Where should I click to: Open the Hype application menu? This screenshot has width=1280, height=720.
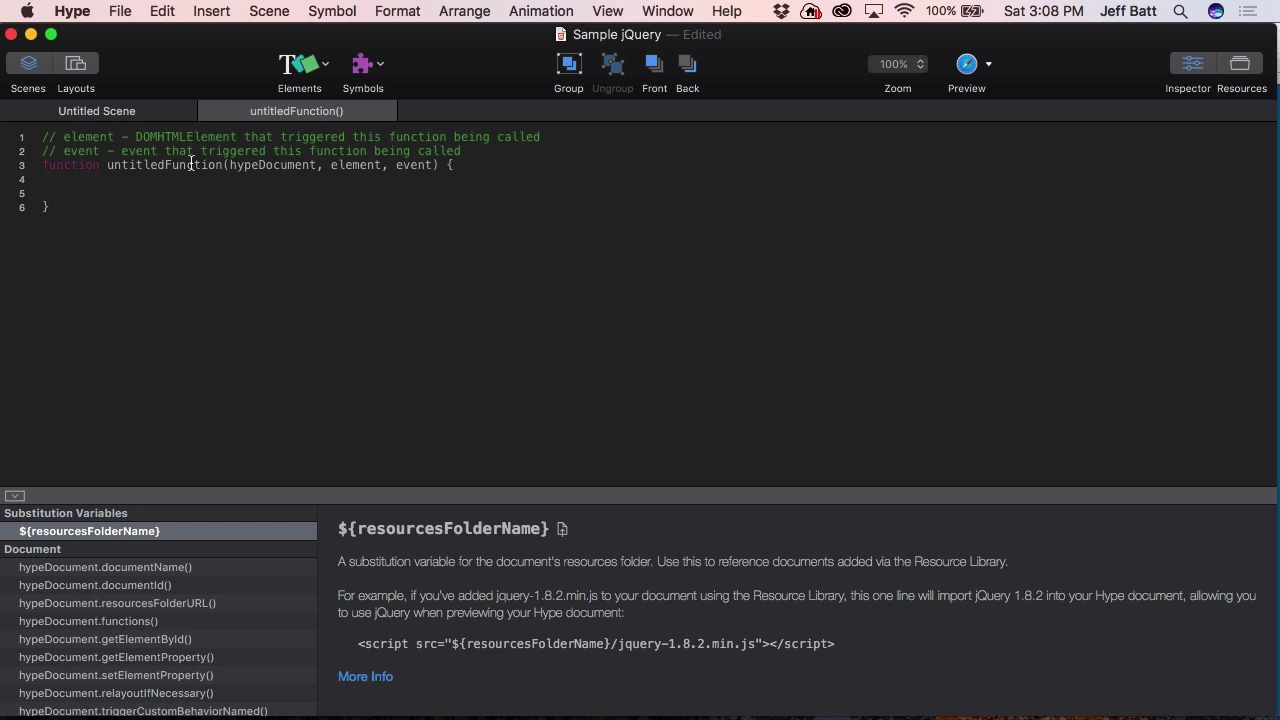(72, 11)
